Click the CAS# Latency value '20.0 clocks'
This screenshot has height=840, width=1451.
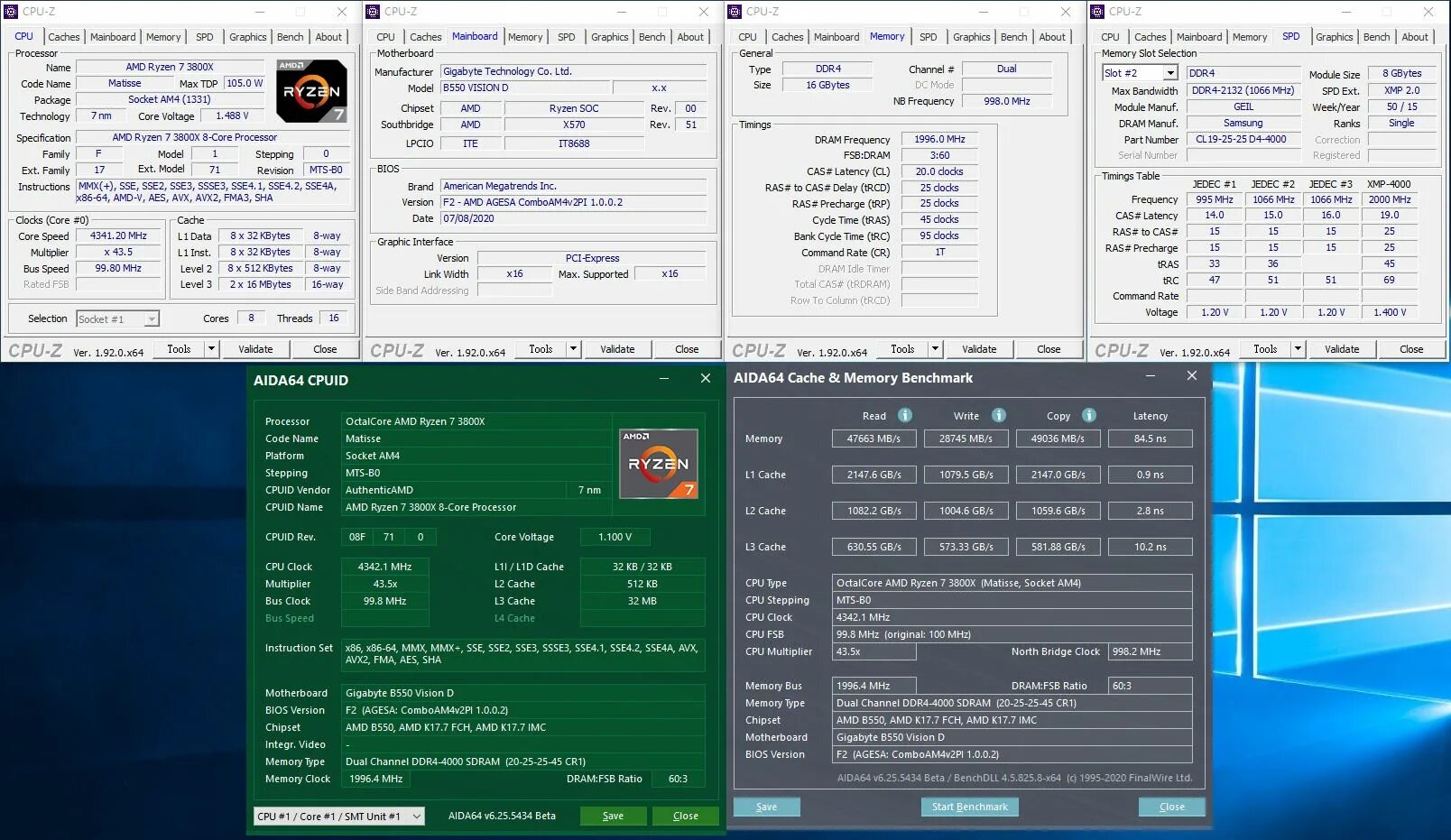coord(939,171)
